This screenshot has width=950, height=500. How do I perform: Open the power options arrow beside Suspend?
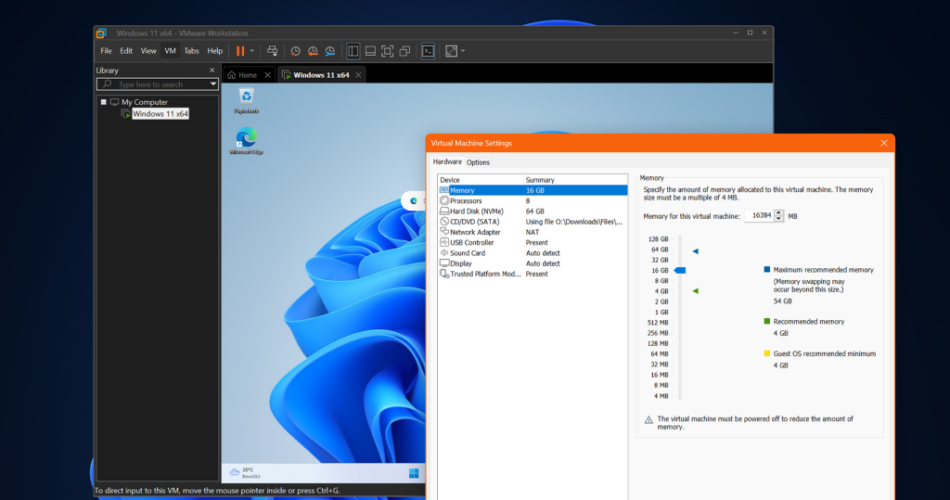point(252,50)
